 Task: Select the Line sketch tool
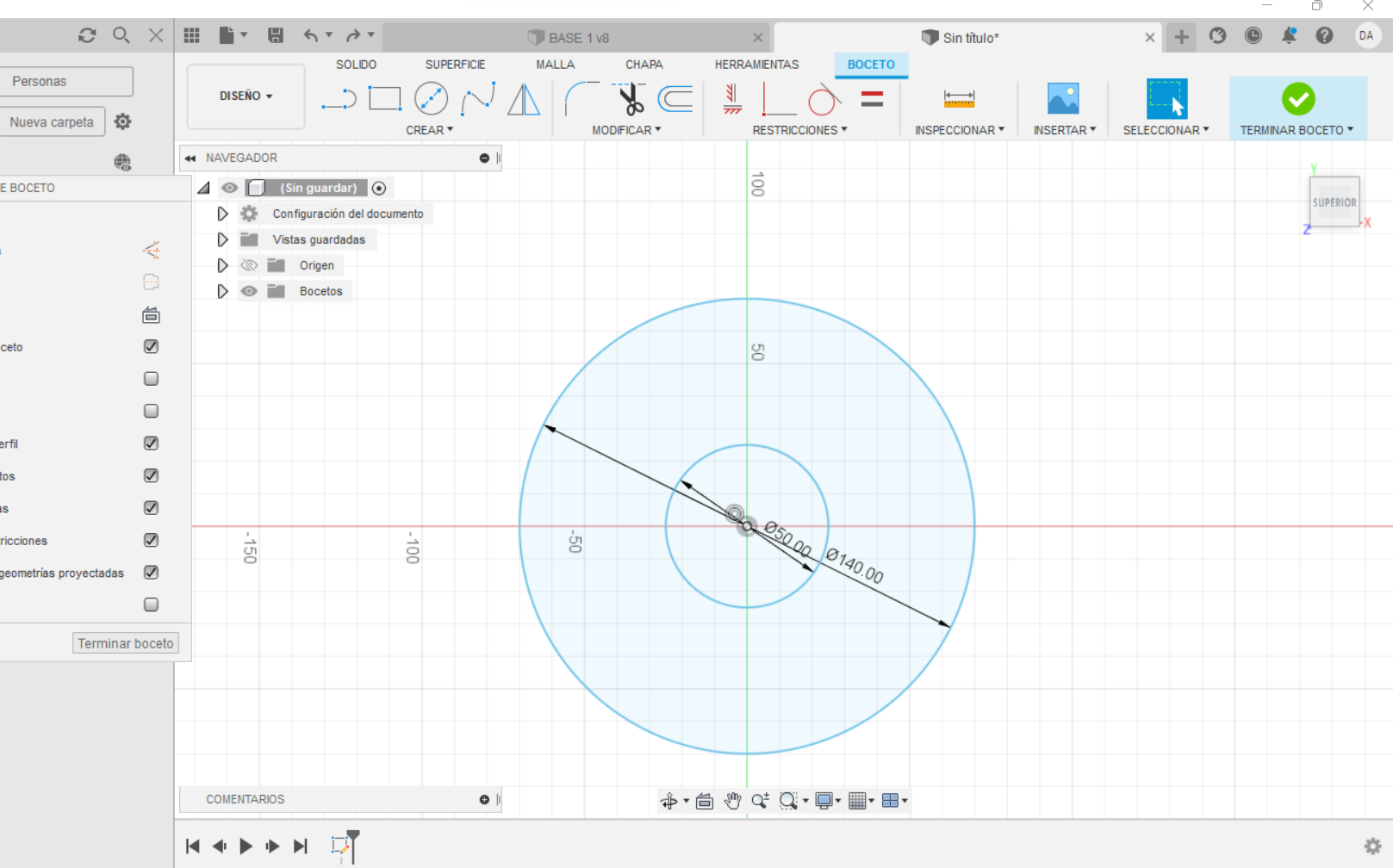[339, 99]
